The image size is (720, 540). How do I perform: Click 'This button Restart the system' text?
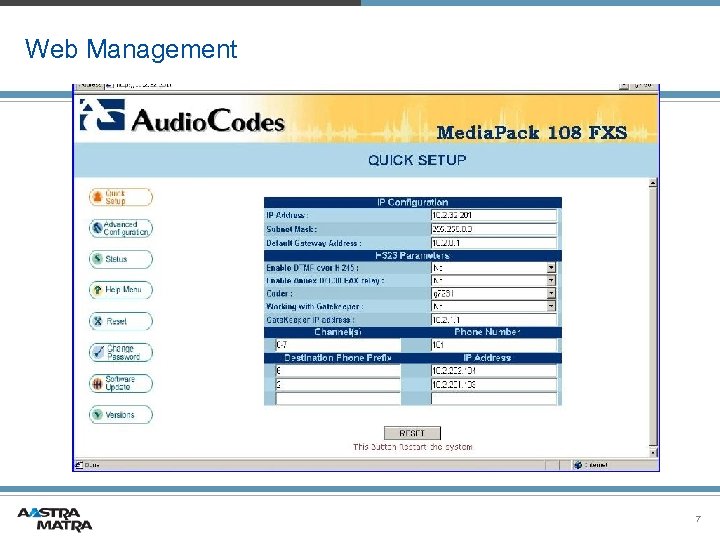(412, 447)
